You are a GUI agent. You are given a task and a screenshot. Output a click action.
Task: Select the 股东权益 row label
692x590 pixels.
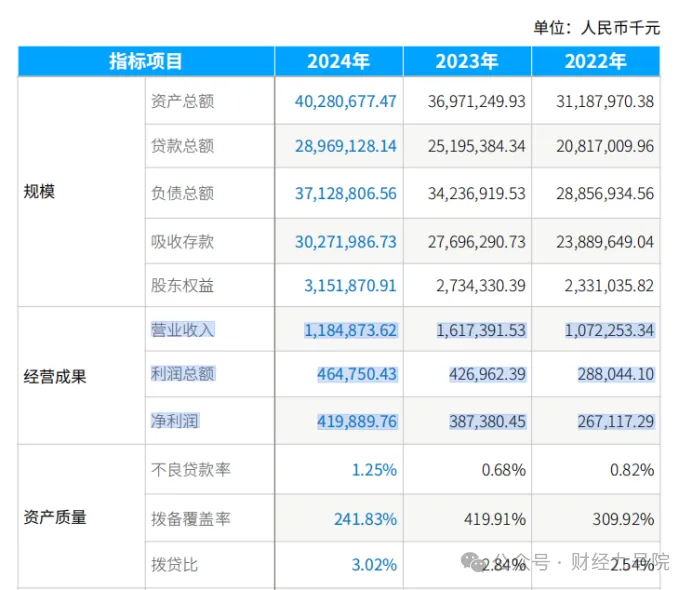point(183,286)
